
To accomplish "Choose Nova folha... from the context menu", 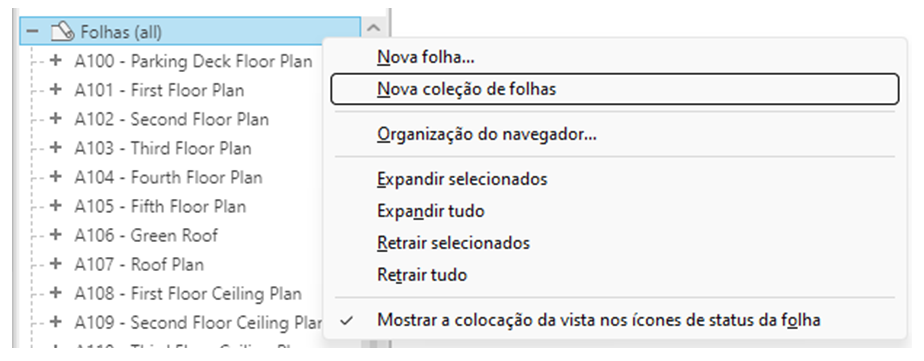I will [x=426, y=57].
